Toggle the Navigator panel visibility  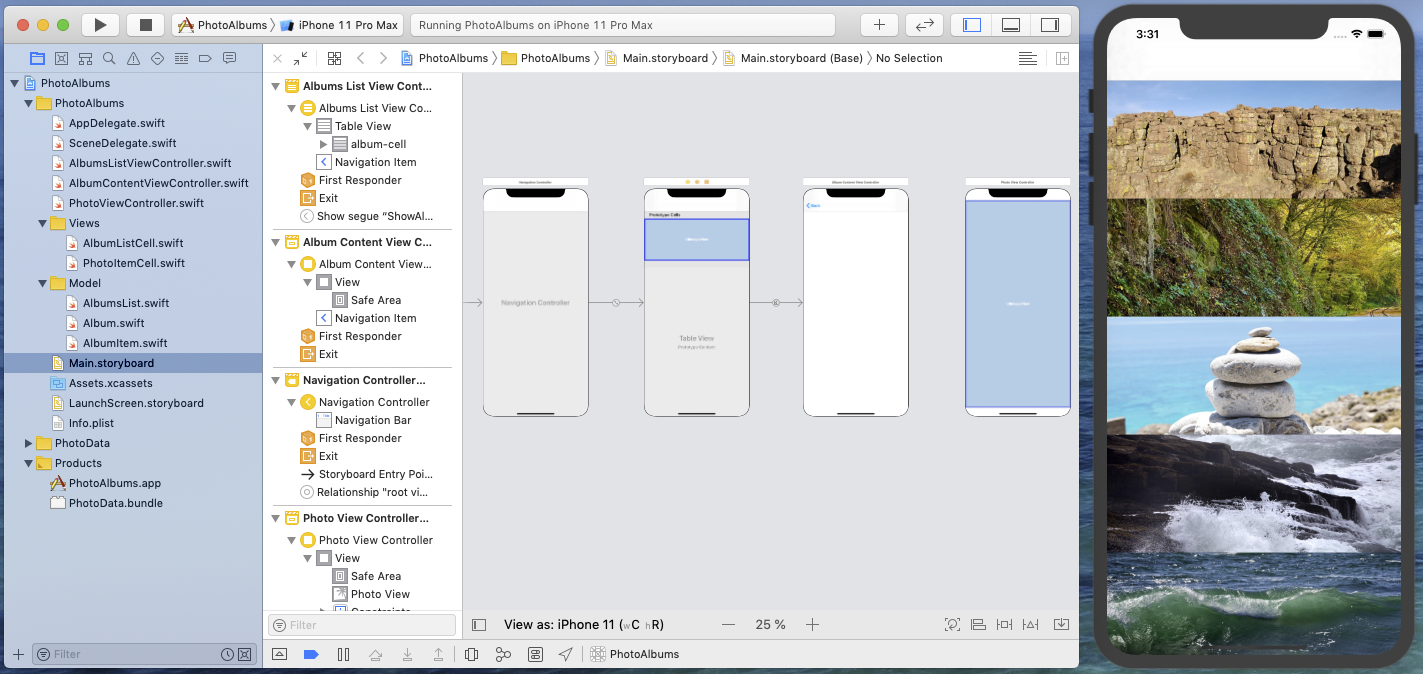click(971, 24)
